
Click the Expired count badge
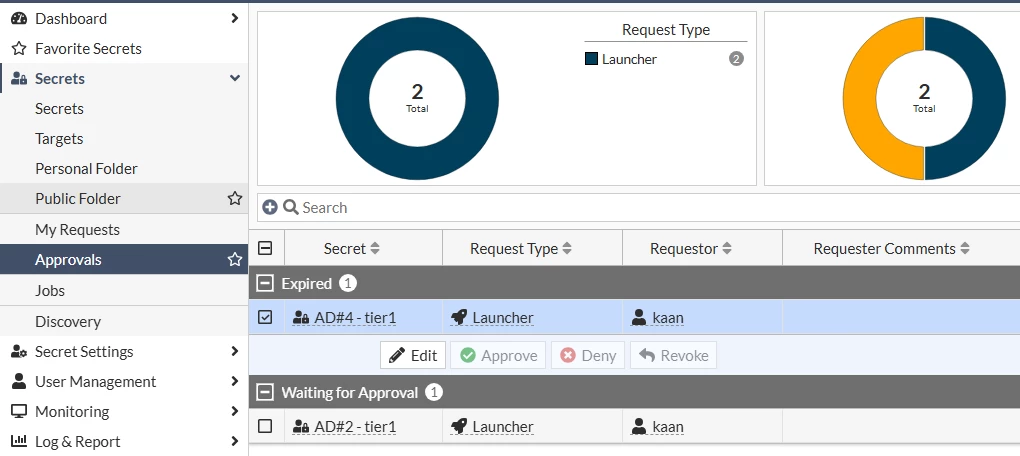click(349, 284)
